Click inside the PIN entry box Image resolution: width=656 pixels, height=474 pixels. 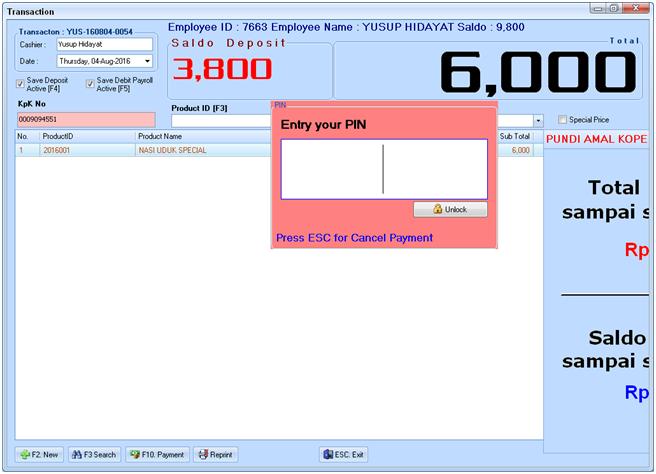point(384,169)
